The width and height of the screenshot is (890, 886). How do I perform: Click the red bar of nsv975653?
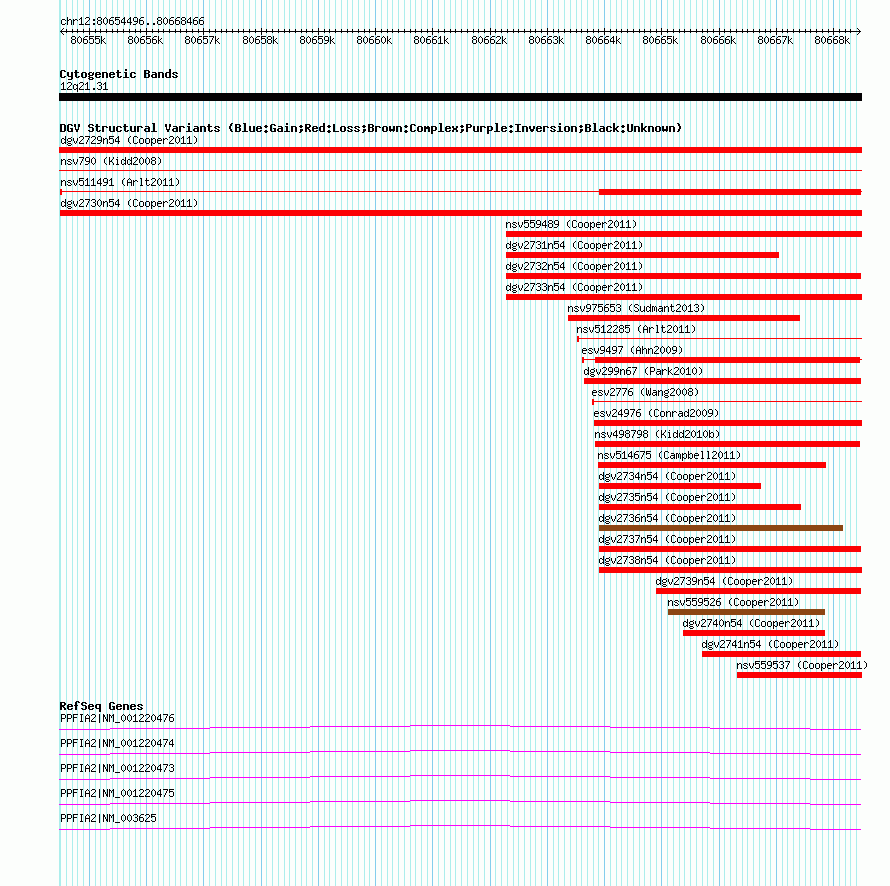(684, 318)
